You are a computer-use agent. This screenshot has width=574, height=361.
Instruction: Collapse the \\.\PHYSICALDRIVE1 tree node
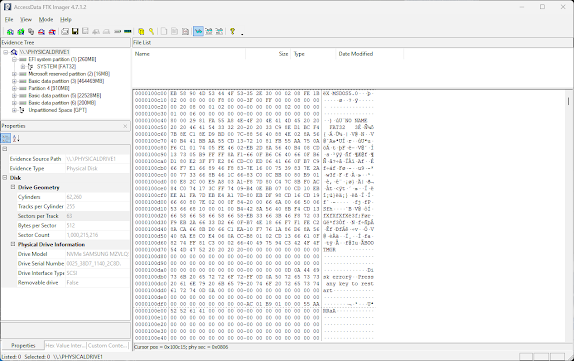click(x=5, y=52)
